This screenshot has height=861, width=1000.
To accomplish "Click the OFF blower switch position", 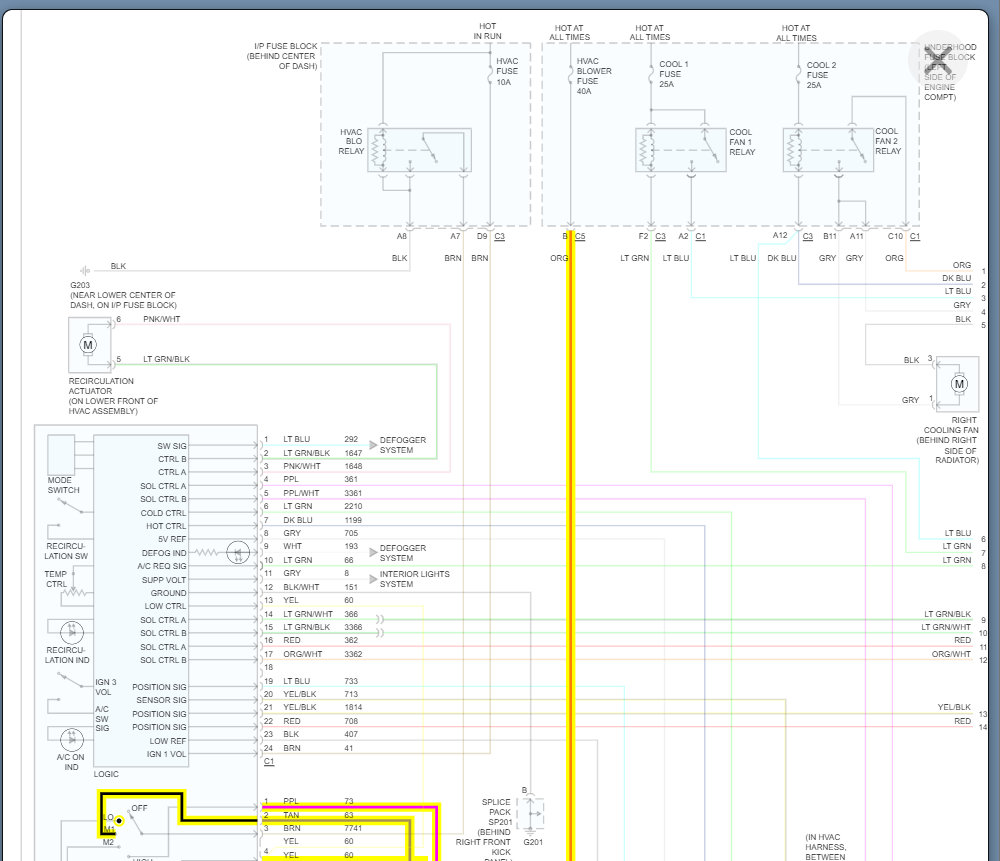I will click(139, 808).
